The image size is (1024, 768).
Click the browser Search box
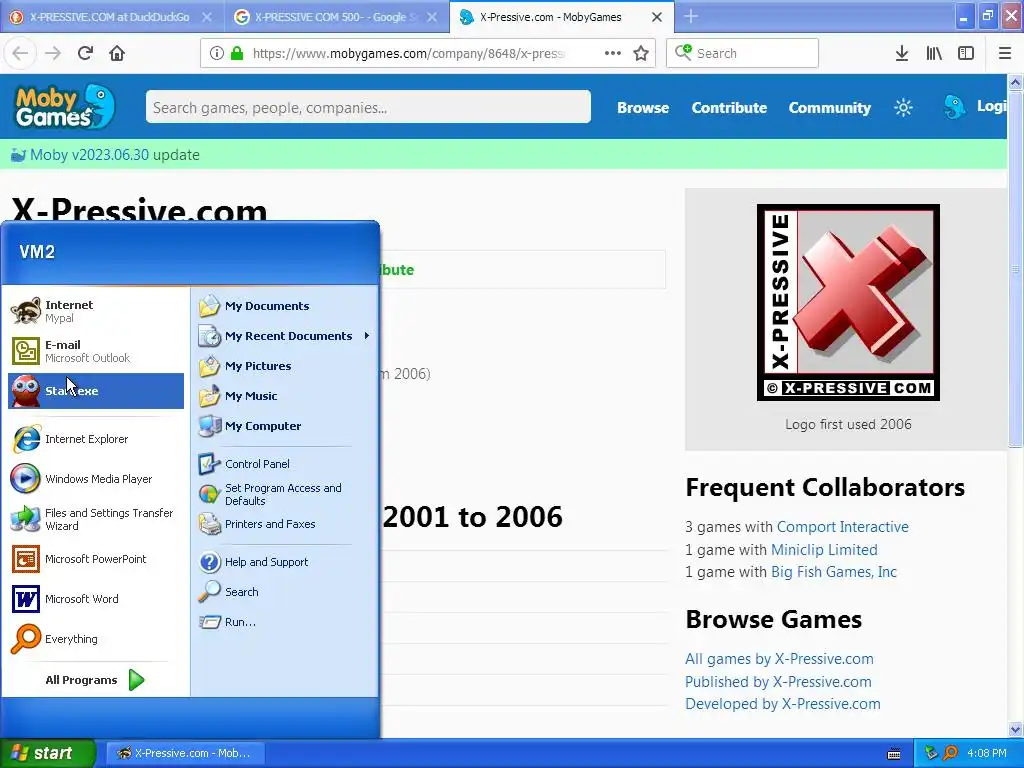click(742, 53)
